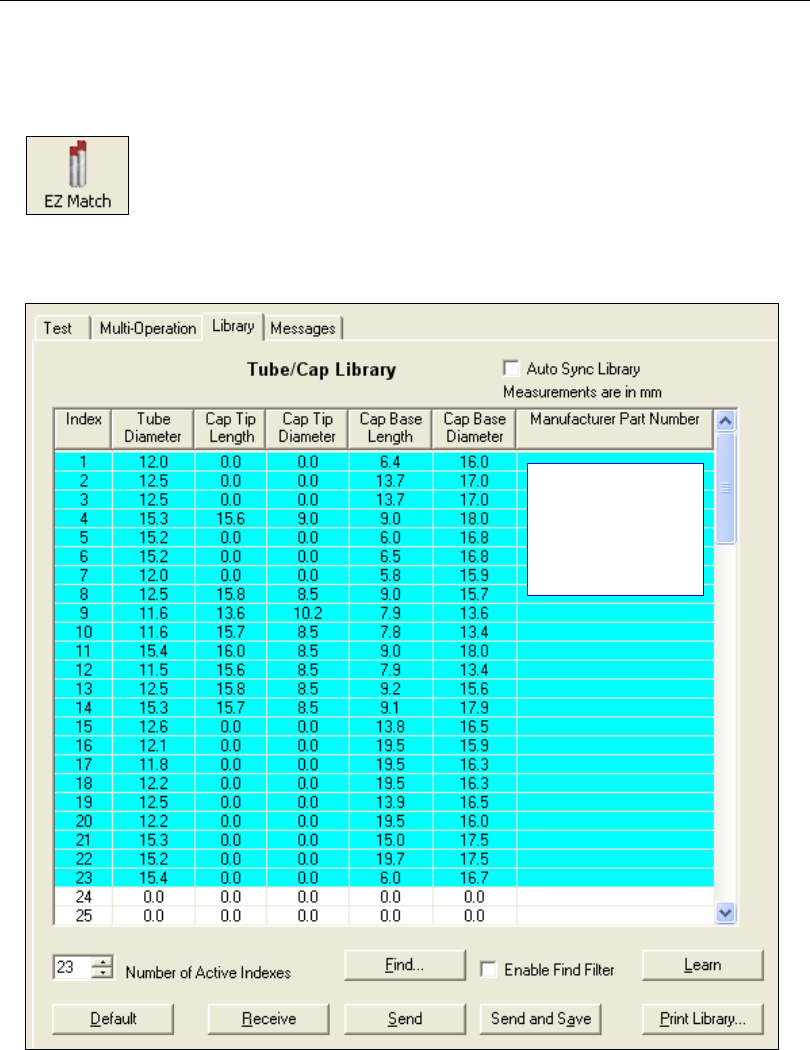810x1050 pixels.
Task: Click Cap Base Length 6.4 in row 1
Action: point(390,462)
